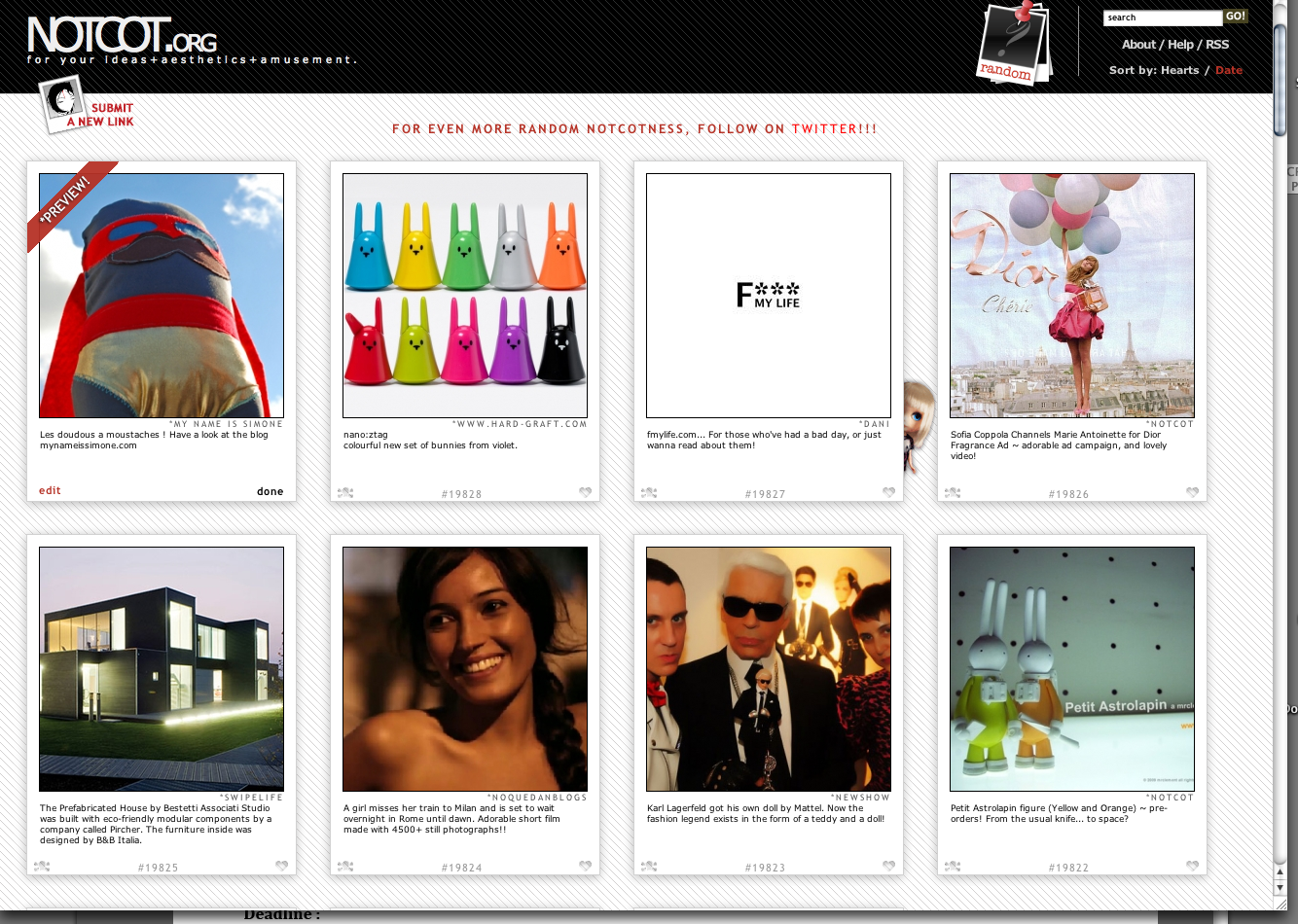Viewport: 1298px width, 924px height.
Task: Click skull icon on post #19822
Action: 953,867
